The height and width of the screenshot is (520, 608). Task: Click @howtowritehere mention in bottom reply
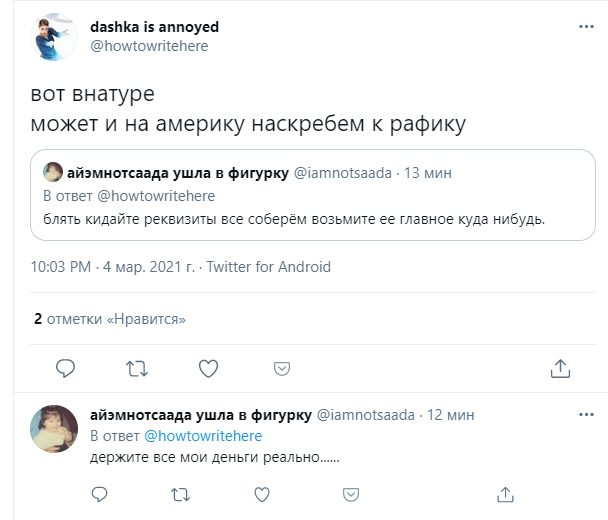[203, 436]
